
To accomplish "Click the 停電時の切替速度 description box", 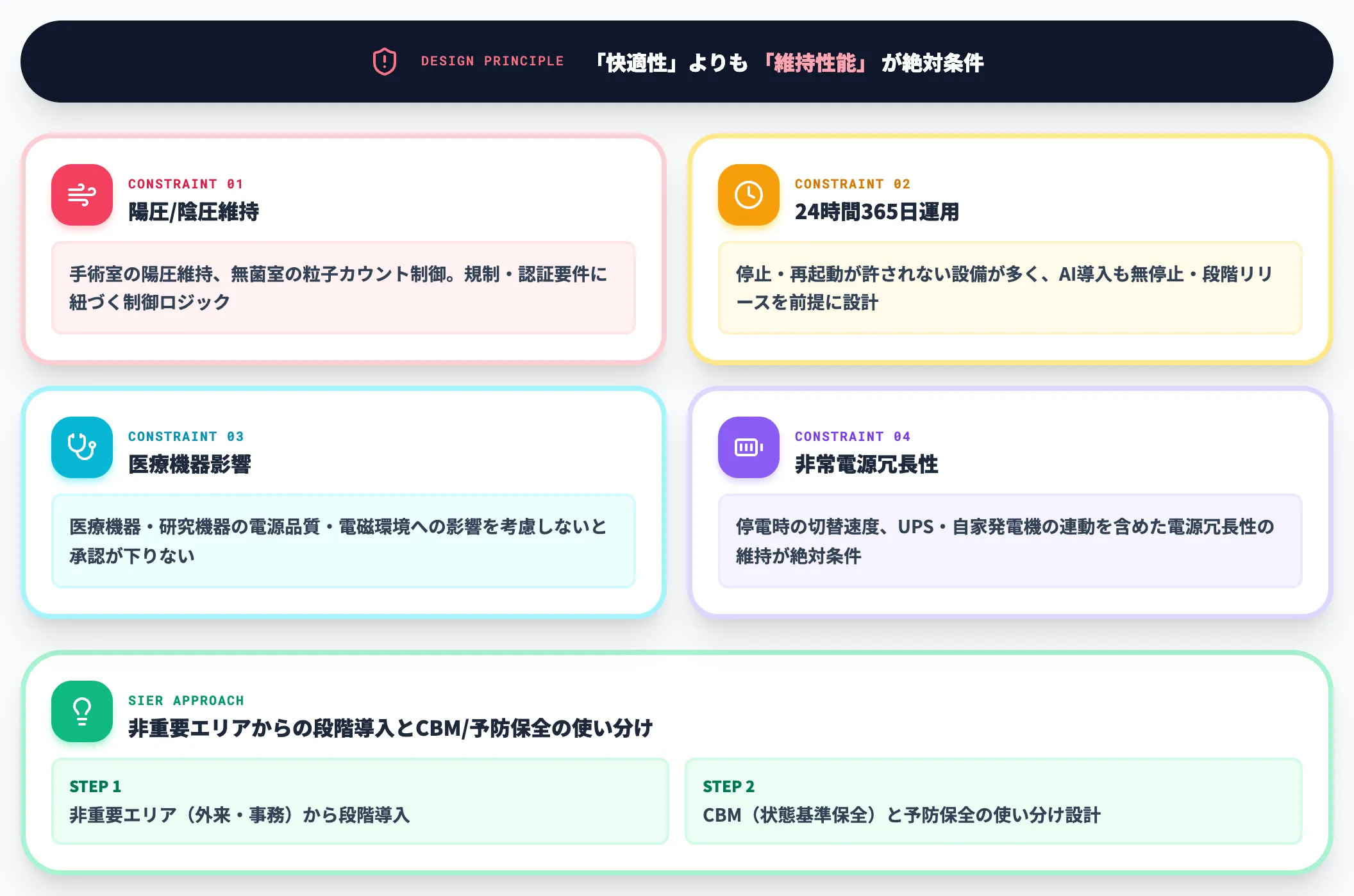I will click(1010, 541).
